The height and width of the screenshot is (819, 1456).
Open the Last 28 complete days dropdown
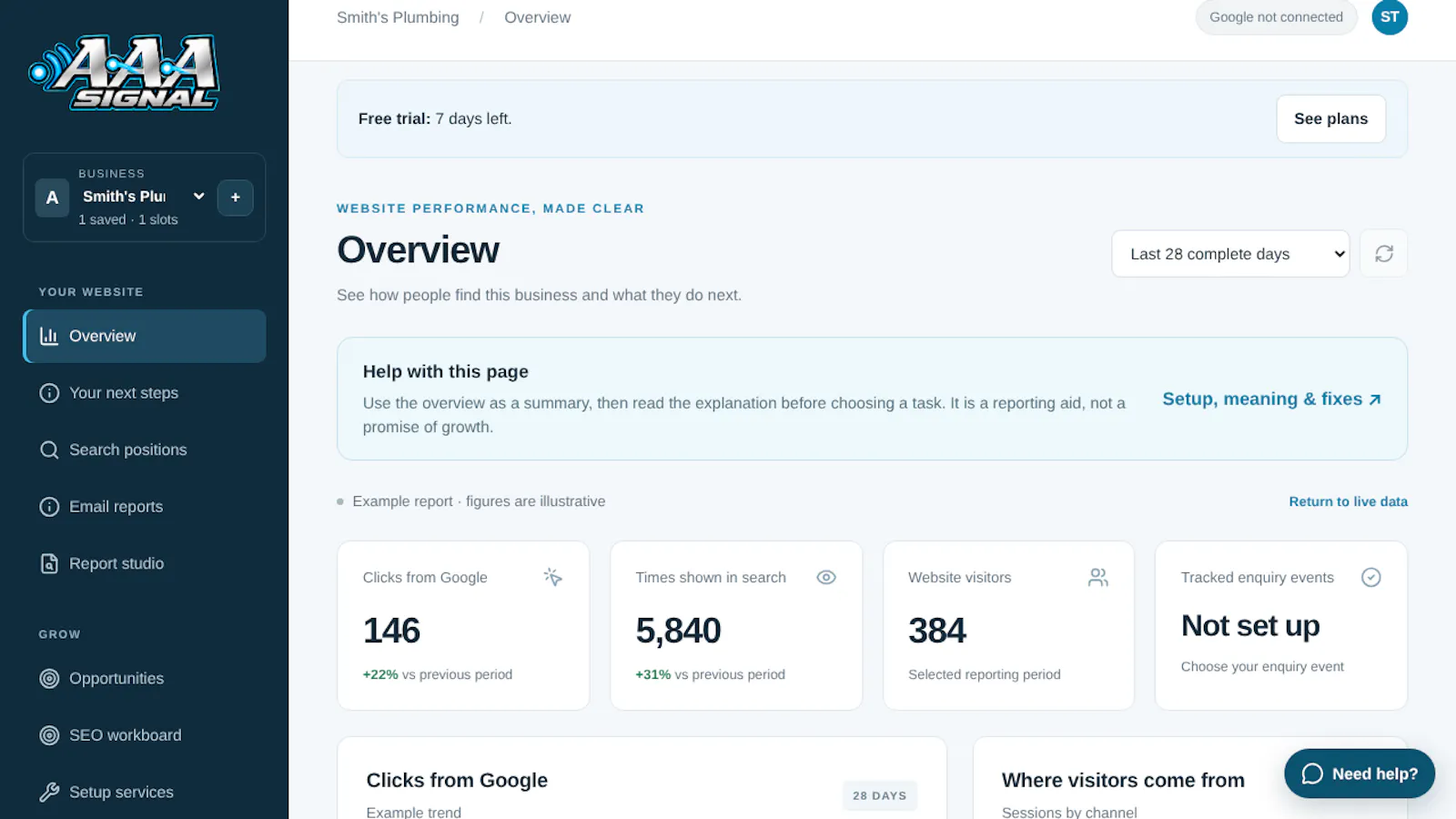coord(1229,254)
